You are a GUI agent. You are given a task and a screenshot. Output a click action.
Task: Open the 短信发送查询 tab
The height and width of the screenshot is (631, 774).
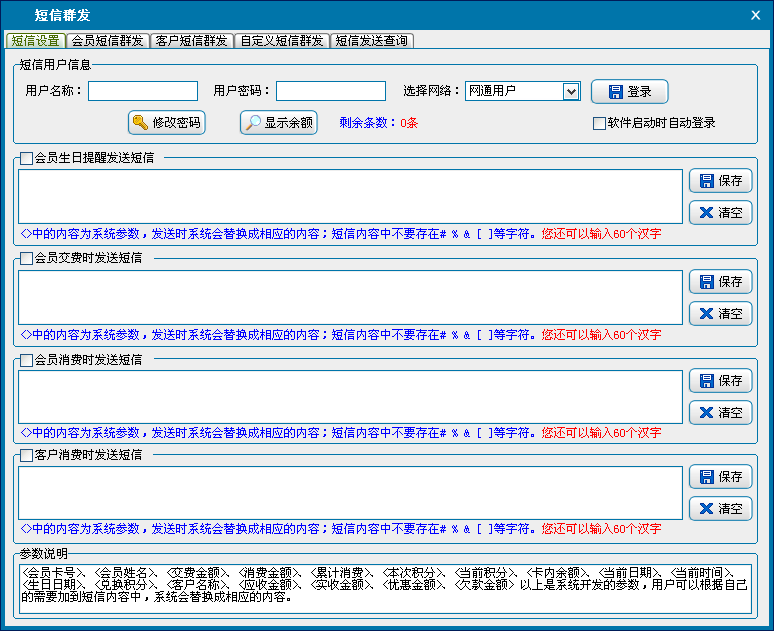(372, 41)
